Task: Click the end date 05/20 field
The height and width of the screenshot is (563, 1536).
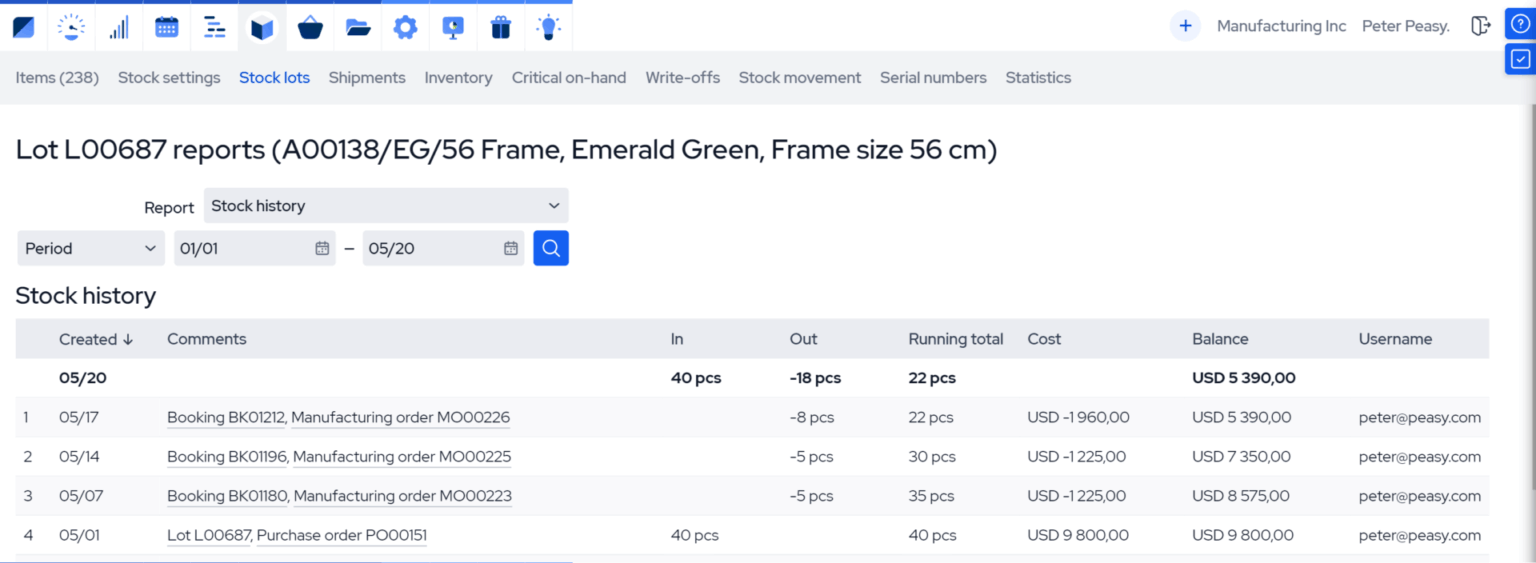Action: point(432,248)
